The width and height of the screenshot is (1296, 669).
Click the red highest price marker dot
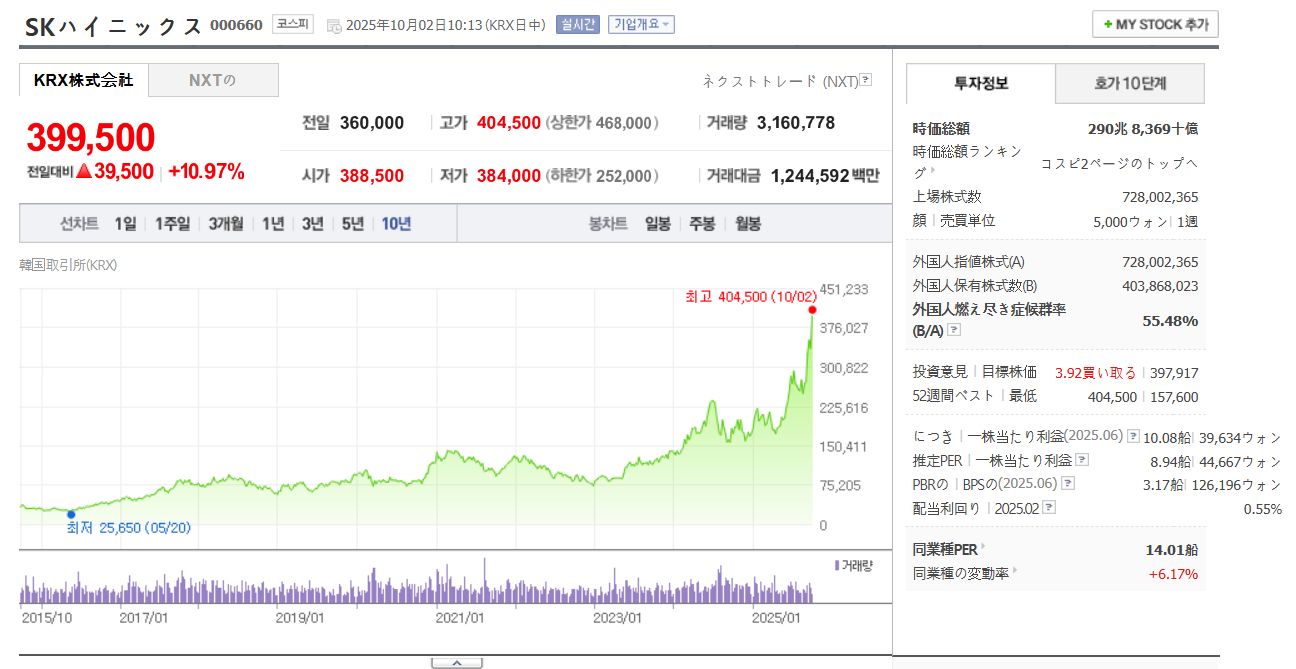[812, 310]
